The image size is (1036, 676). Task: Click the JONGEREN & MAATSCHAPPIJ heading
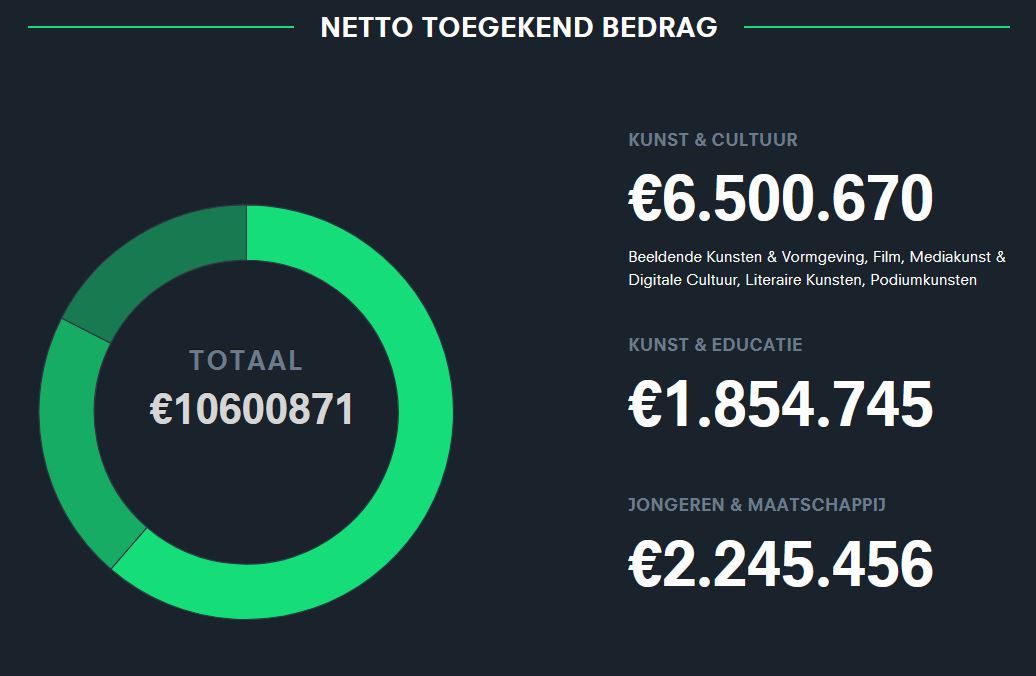(757, 505)
